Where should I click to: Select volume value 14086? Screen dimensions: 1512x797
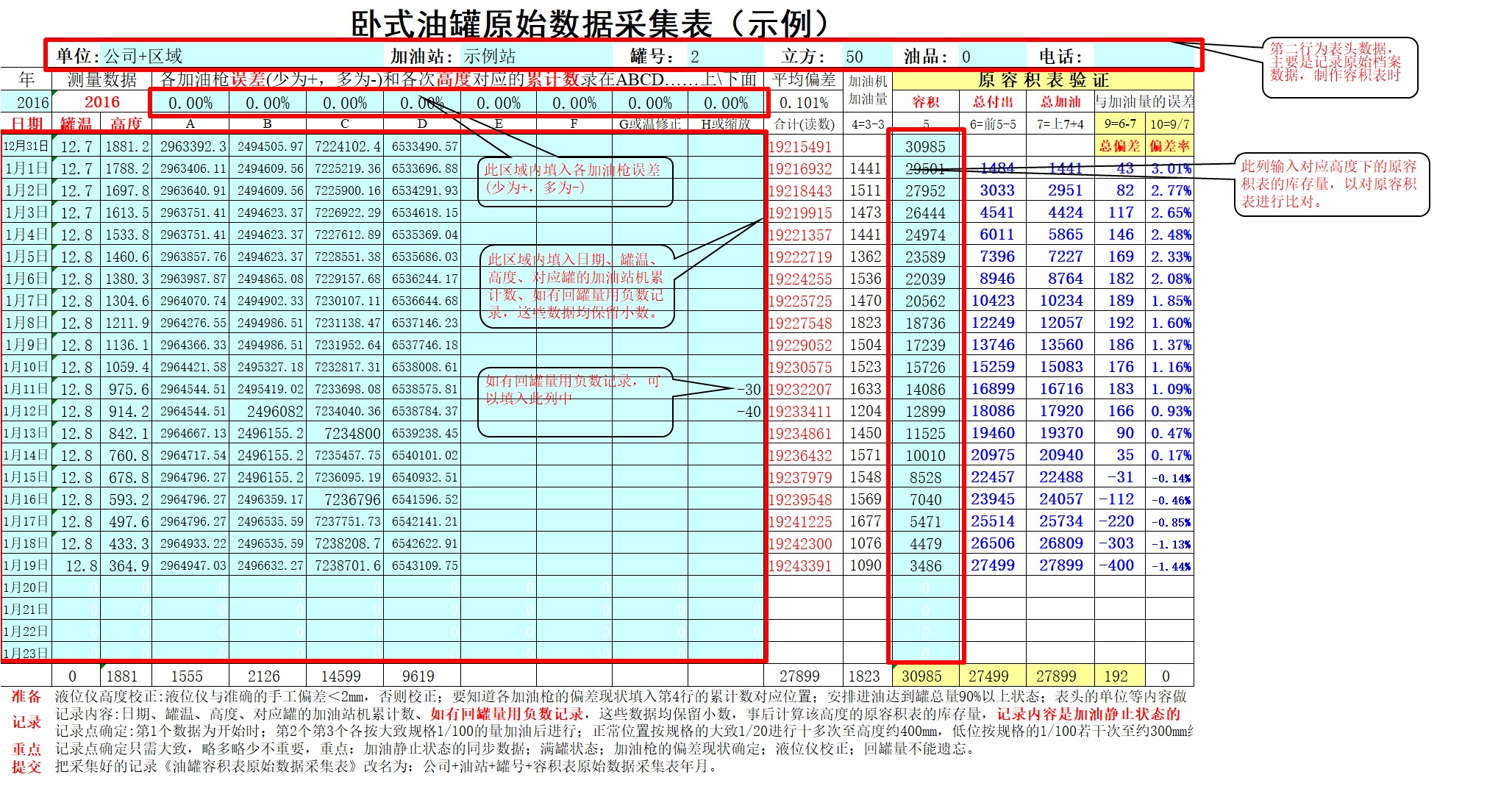click(926, 389)
